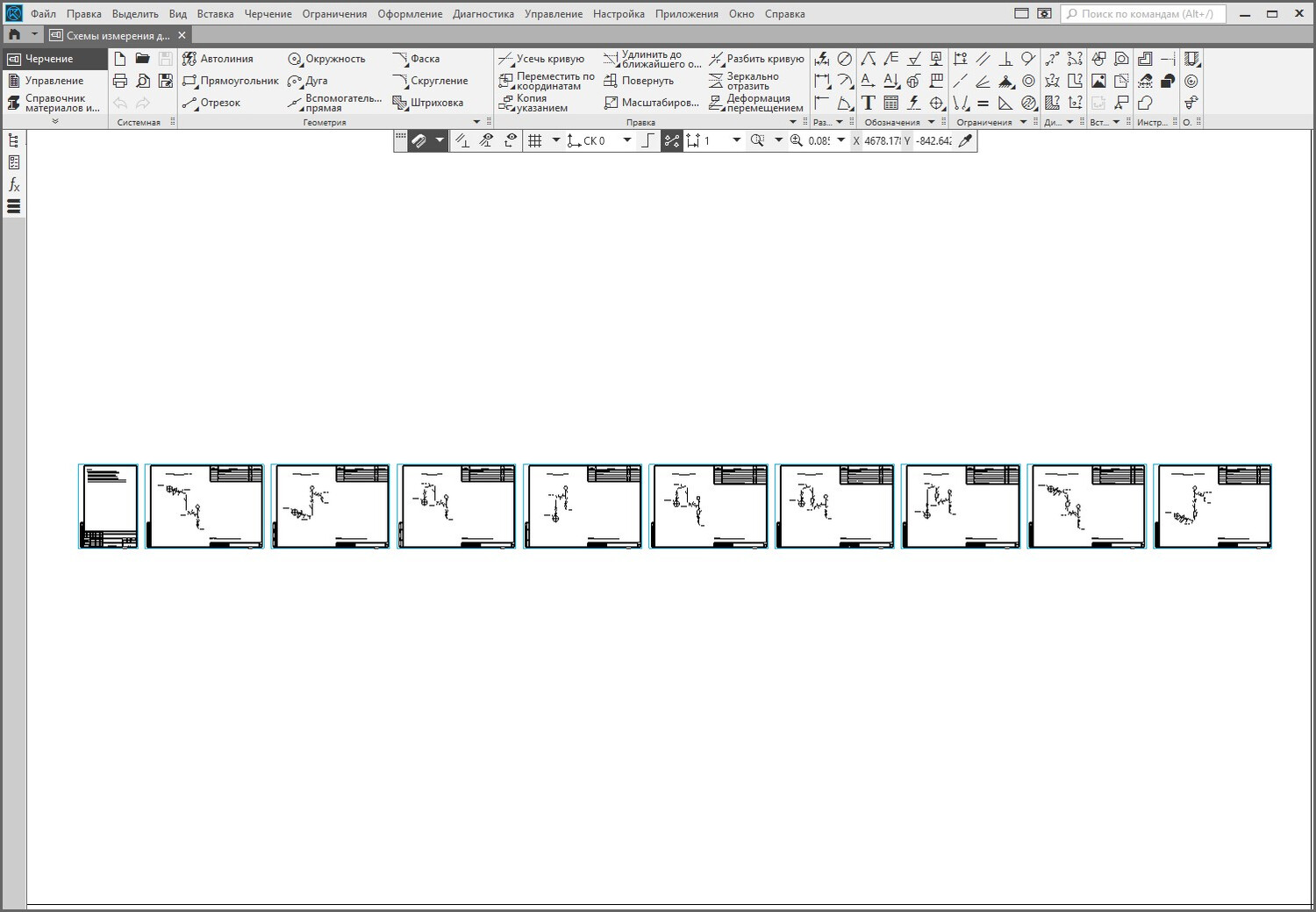The height and width of the screenshot is (912, 1316).
Task: Click the Text tool 'T' icon
Action: click(x=868, y=103)
